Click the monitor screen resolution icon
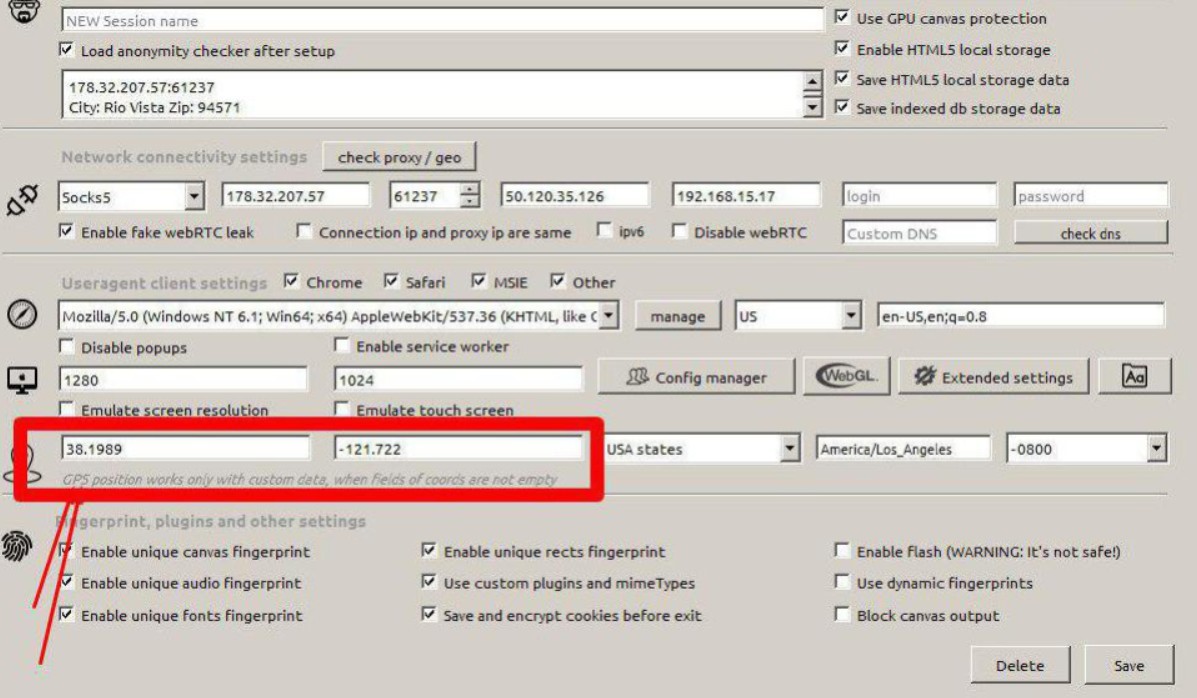The width and height of the screenshot is (1197, 698). coord(23,380)
